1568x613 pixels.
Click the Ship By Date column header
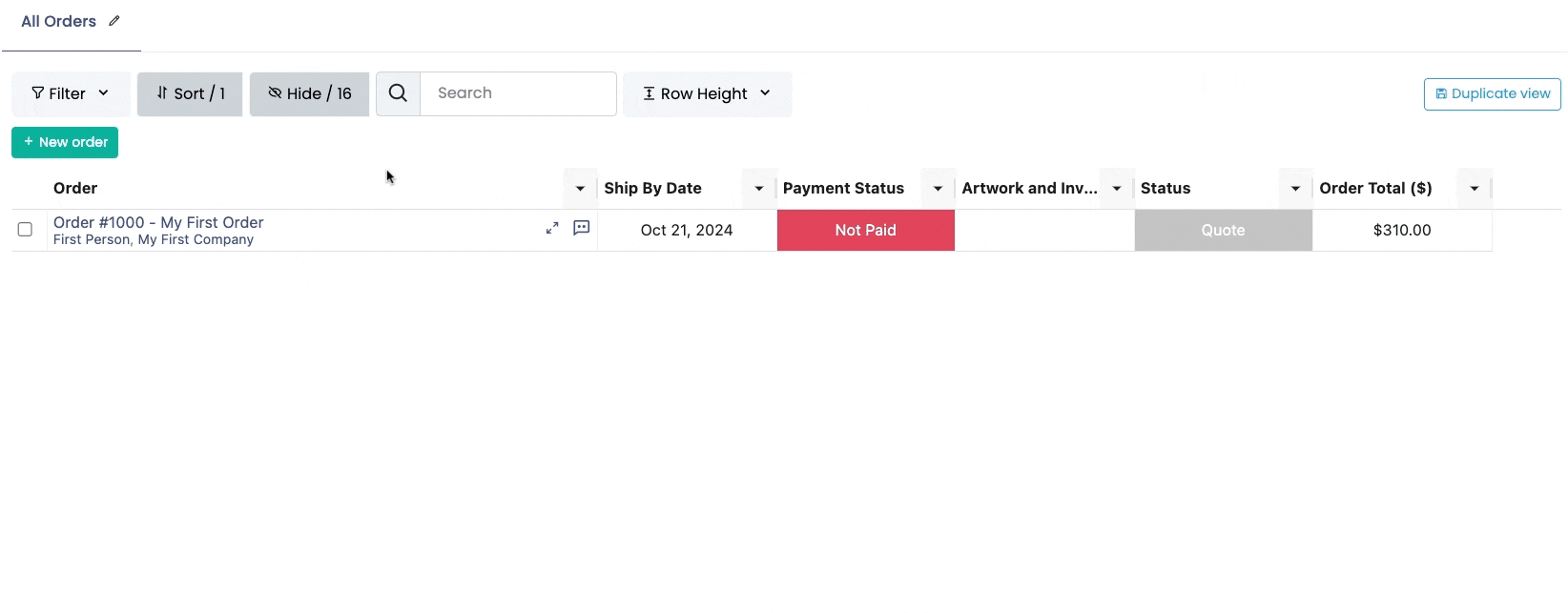click(x=652, y=189)
